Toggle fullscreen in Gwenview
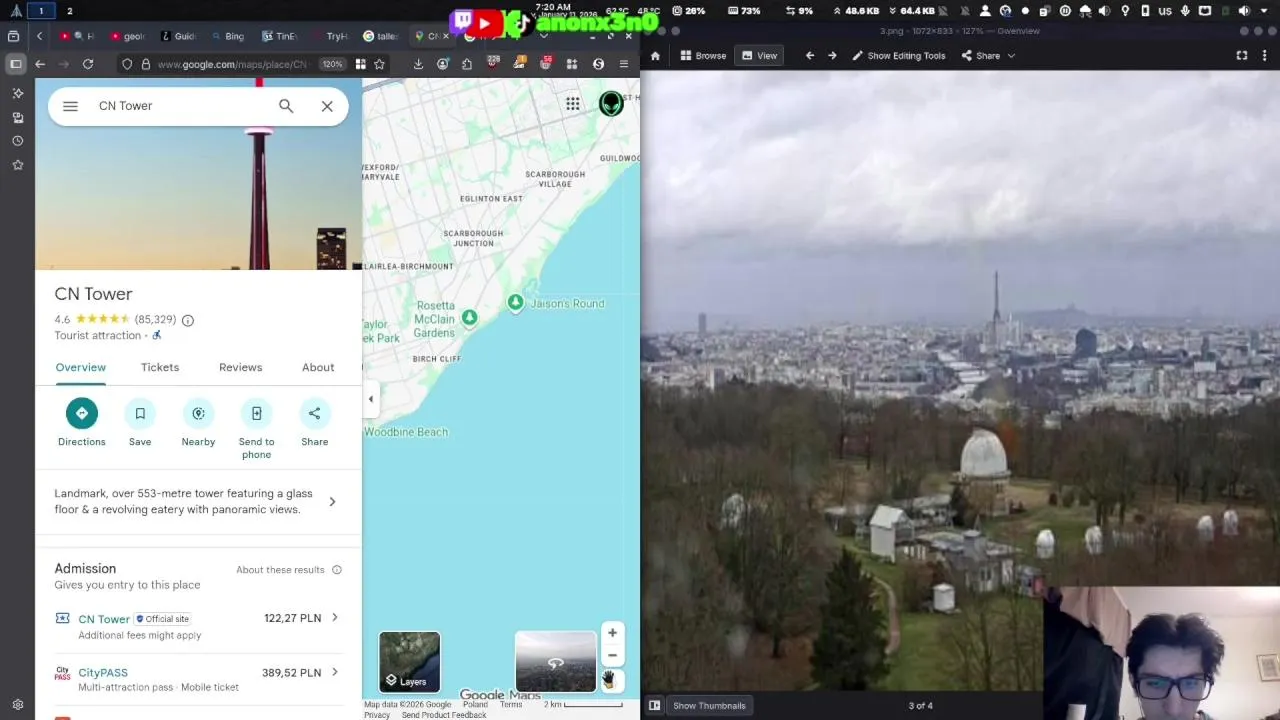This screenshot has width=1280, height=720. (1242, 56)
